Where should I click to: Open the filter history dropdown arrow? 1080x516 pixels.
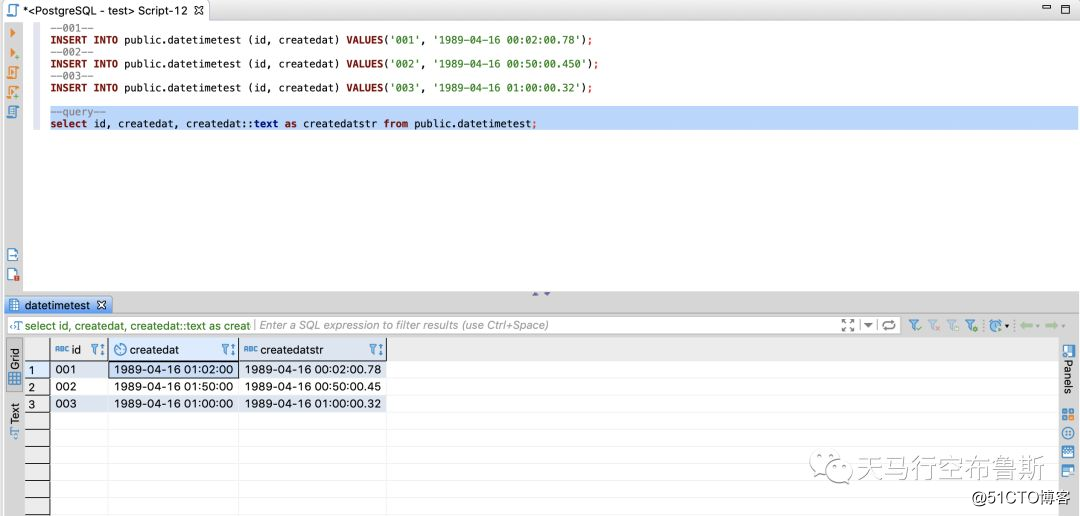tap(868, 325)
